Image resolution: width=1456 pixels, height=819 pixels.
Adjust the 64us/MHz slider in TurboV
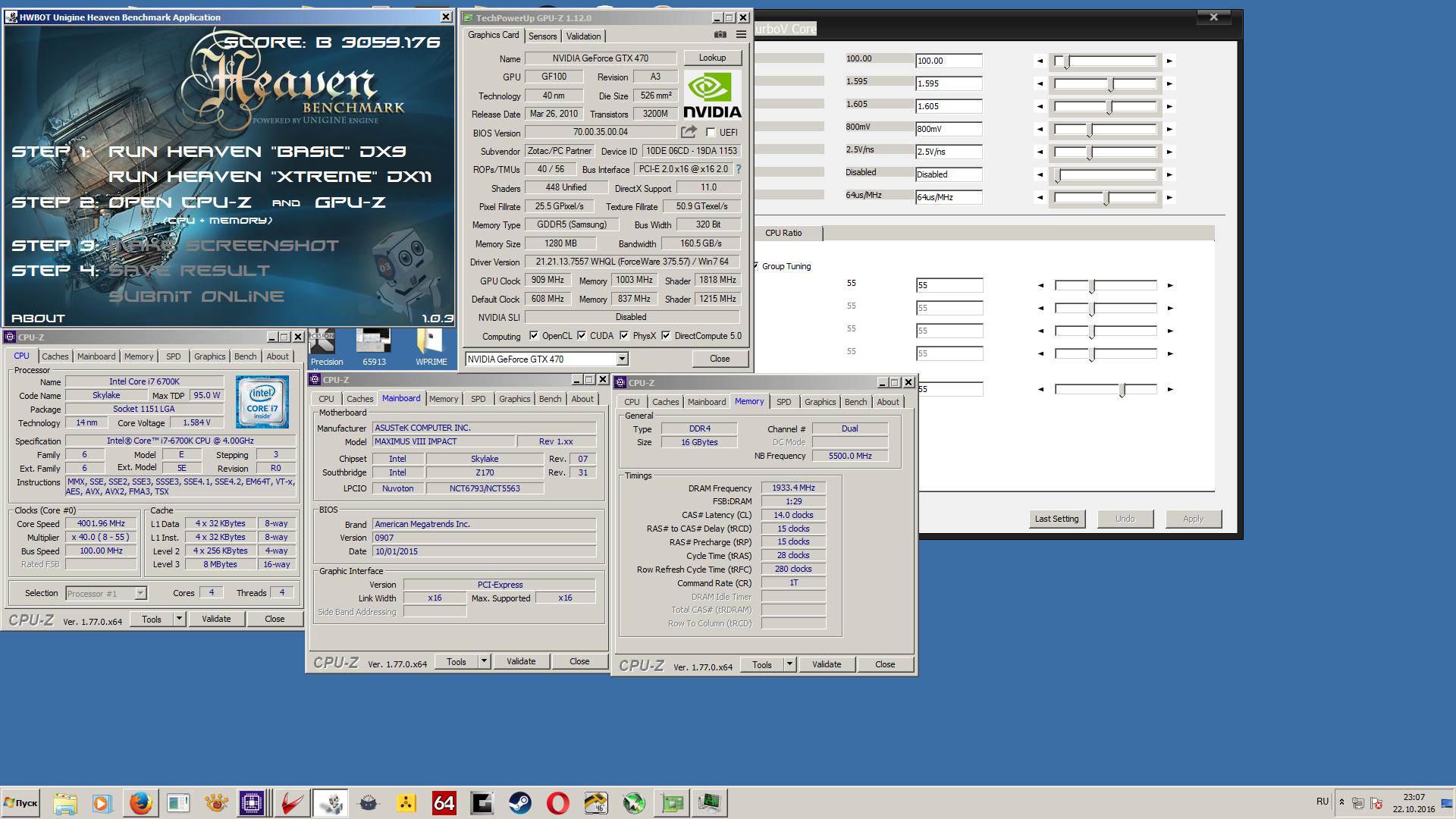point(1105,197)
